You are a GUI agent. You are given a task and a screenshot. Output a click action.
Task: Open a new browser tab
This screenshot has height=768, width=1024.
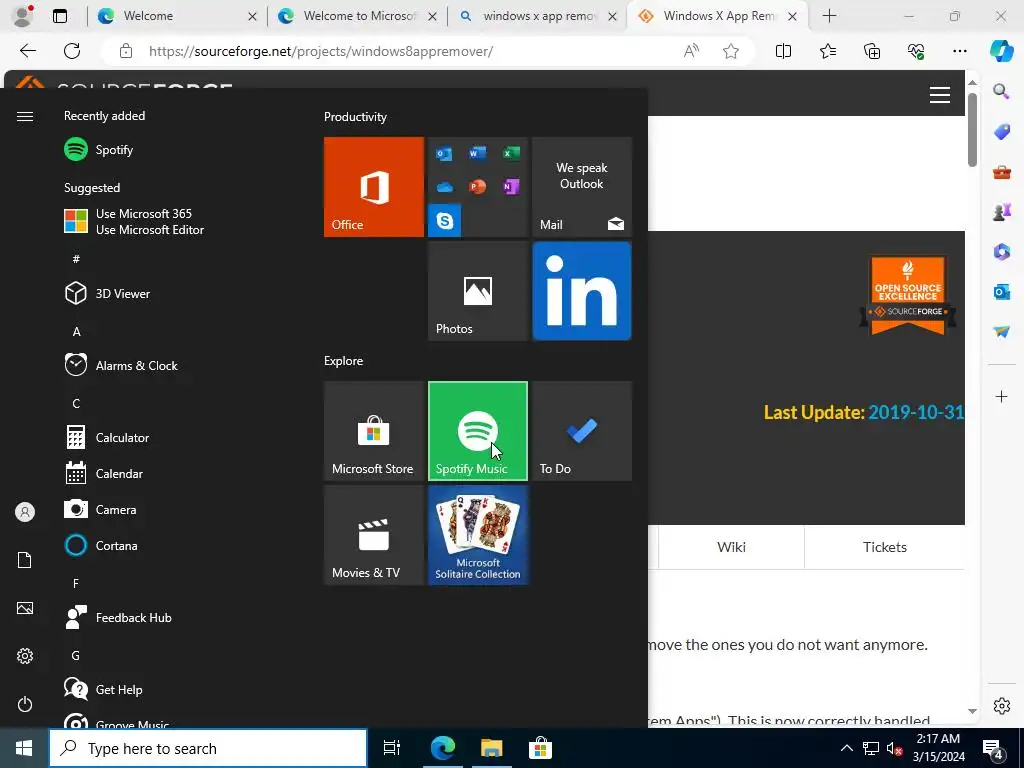coord(829,16)
